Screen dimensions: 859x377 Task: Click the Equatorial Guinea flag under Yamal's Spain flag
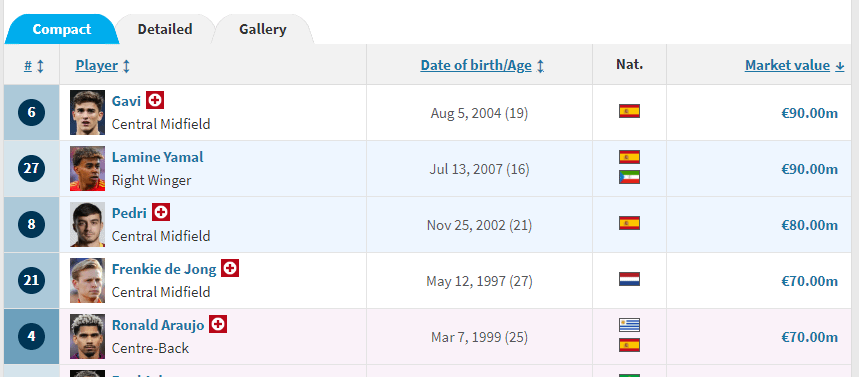(629, 177)
